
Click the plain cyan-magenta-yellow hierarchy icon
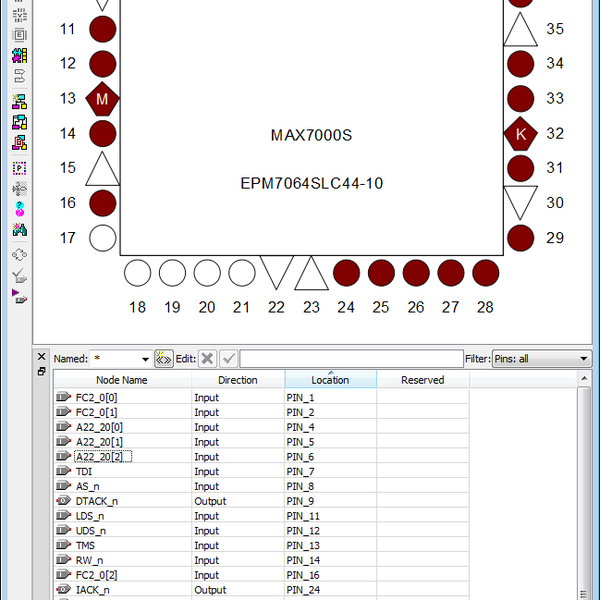pos(20,122)
